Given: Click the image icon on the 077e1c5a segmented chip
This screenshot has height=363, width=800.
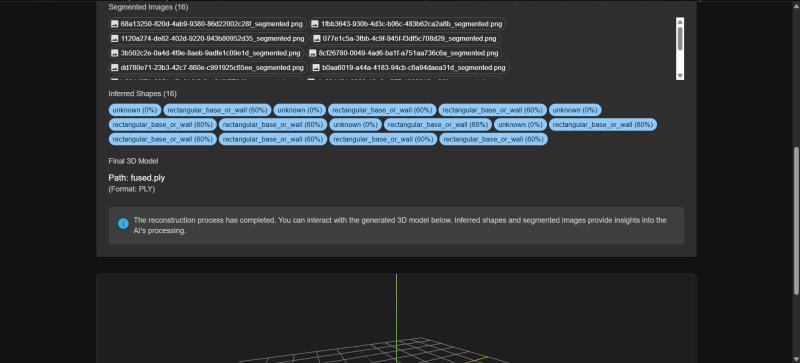Looking at the screenshot, I should pyautogui.click(x=316, y=38).
